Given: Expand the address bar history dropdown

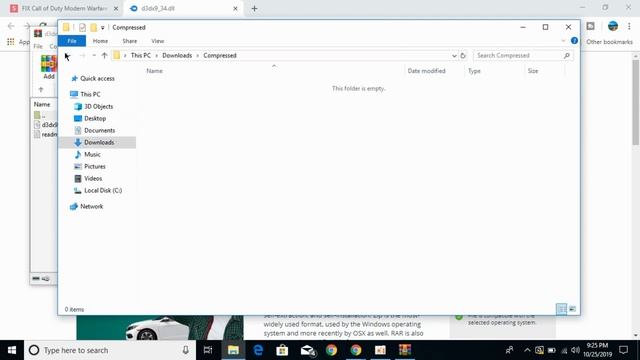Looking at the screenshot, I should point(454,56).
